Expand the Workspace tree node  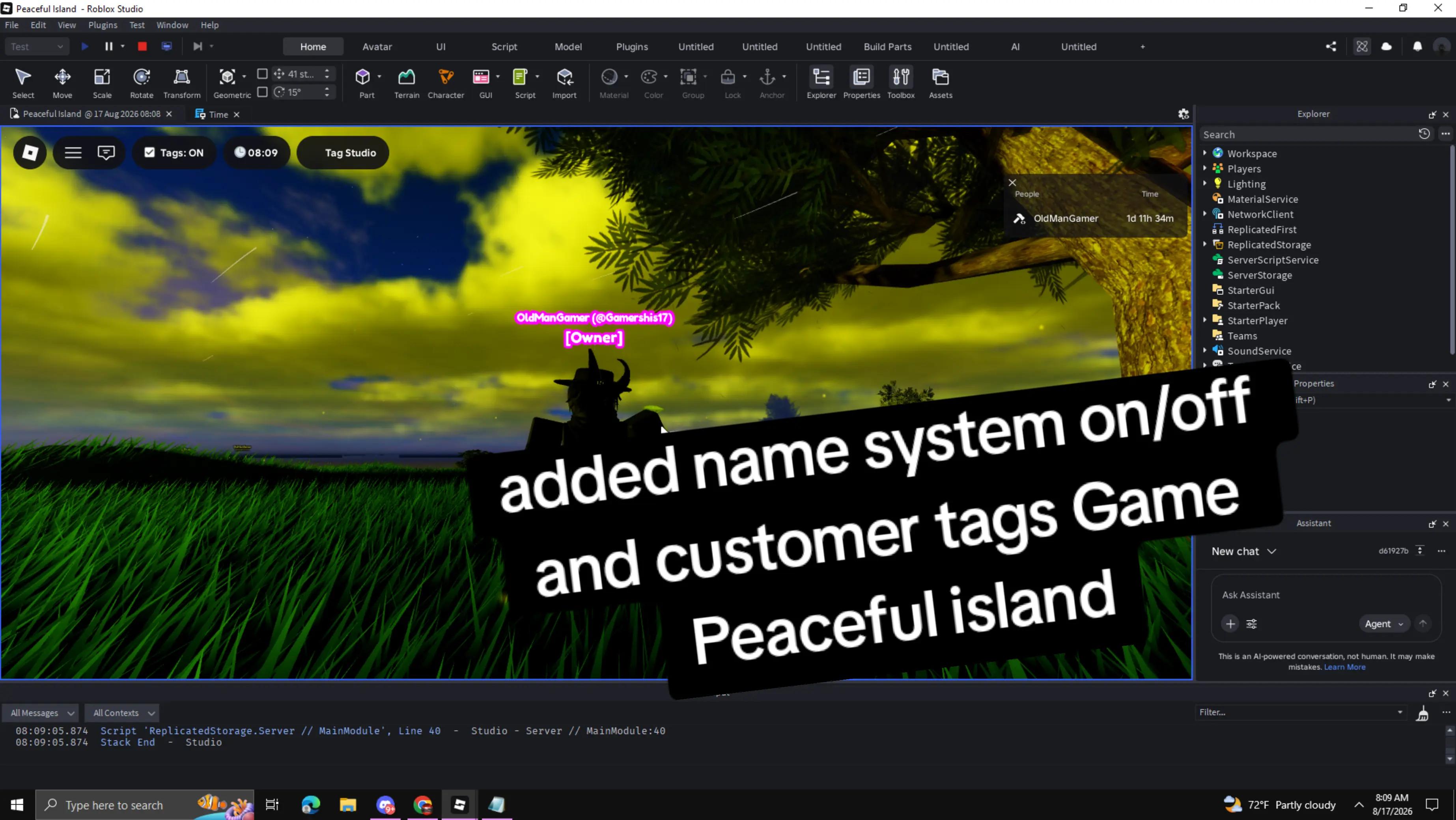(x=1205, y=153)
